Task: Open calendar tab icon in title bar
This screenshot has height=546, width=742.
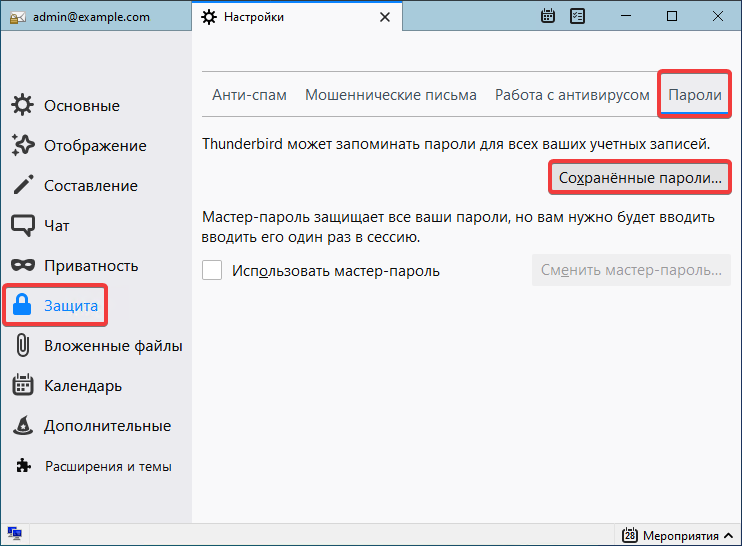Action: click(548, 16)
